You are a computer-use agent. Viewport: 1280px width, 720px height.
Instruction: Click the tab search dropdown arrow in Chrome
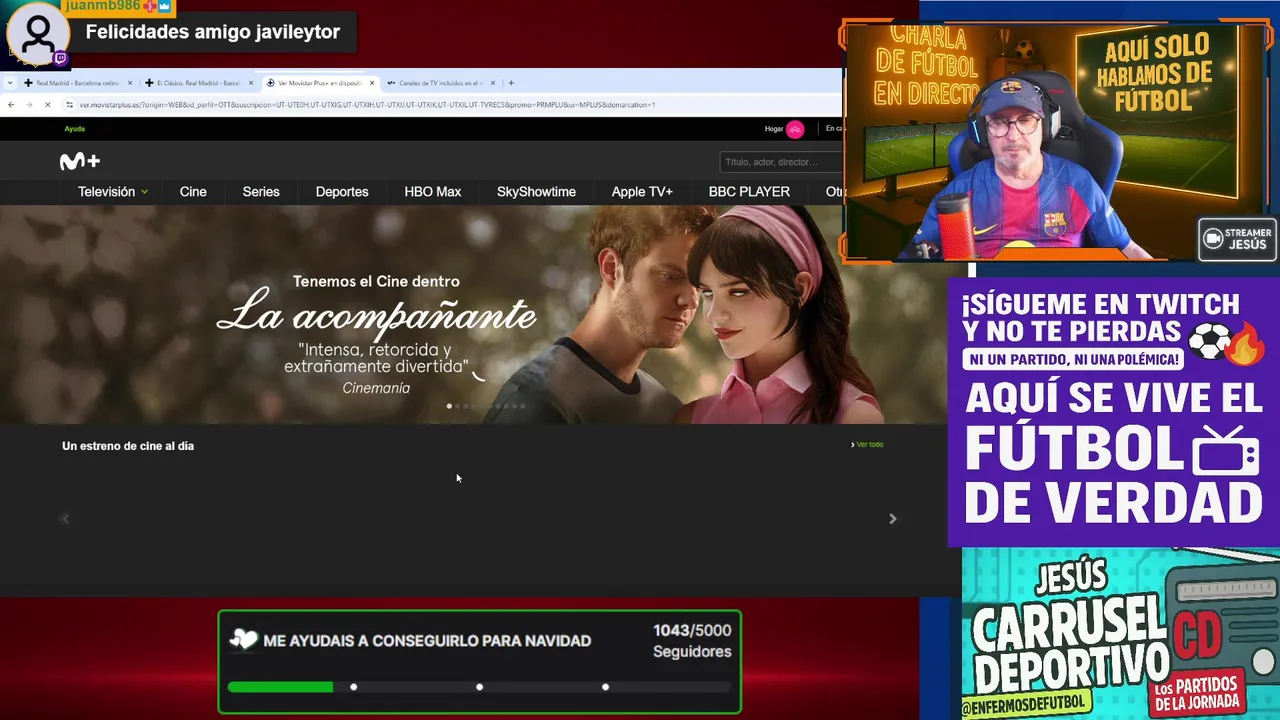tap(10, 83)
